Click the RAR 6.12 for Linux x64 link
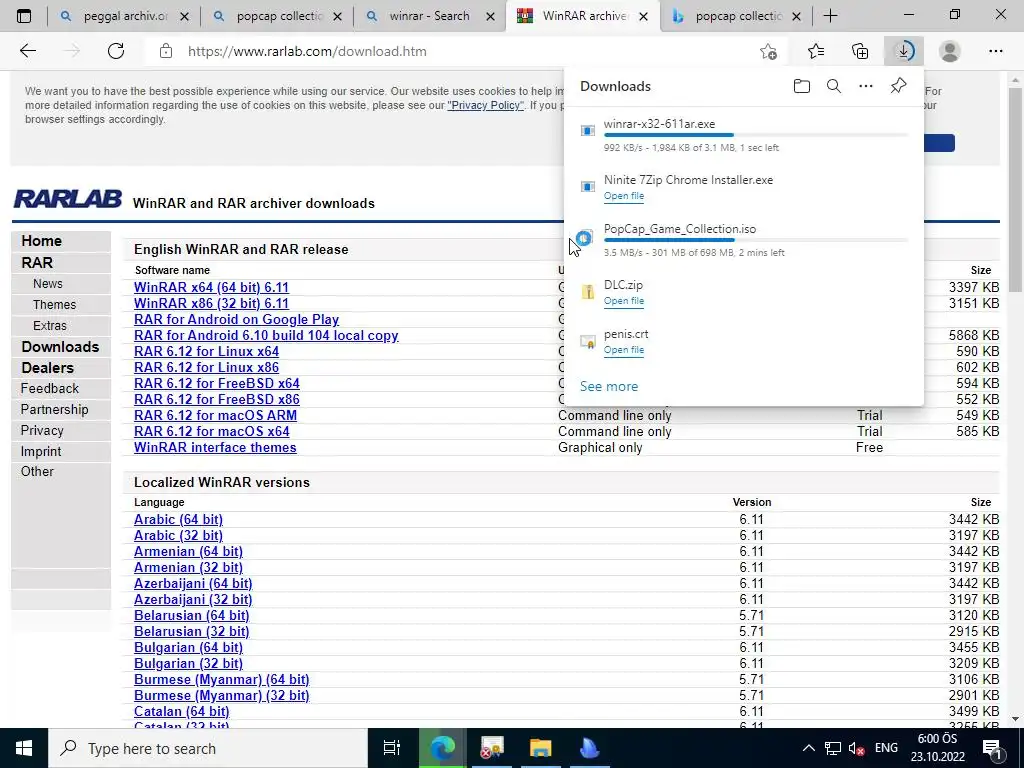 pyautogui.click(x=206, y=351)
